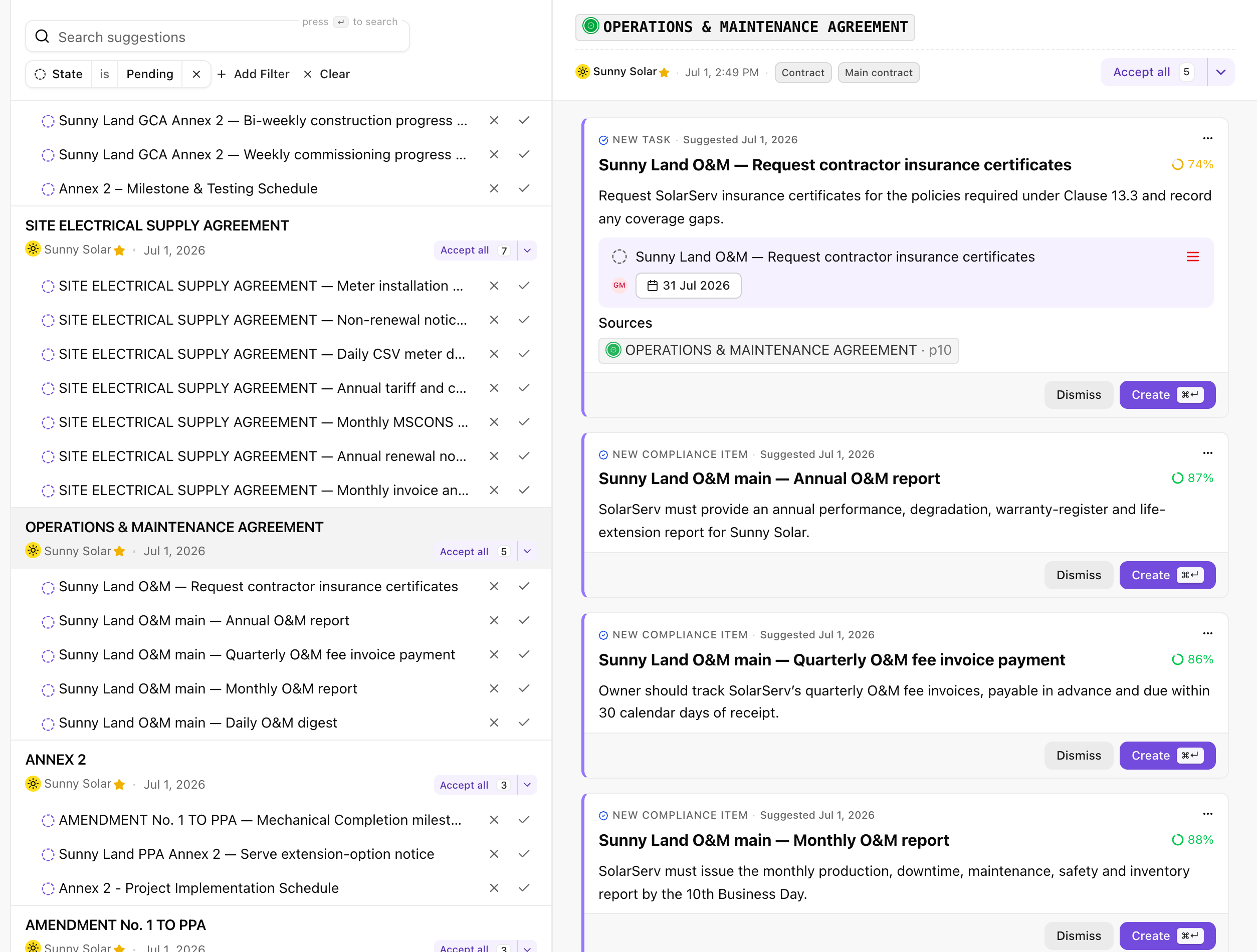The height and width of the screenshot is (952, 1257).
Task: Click the 74% confidence indicator
Action: click(1192, 164)
